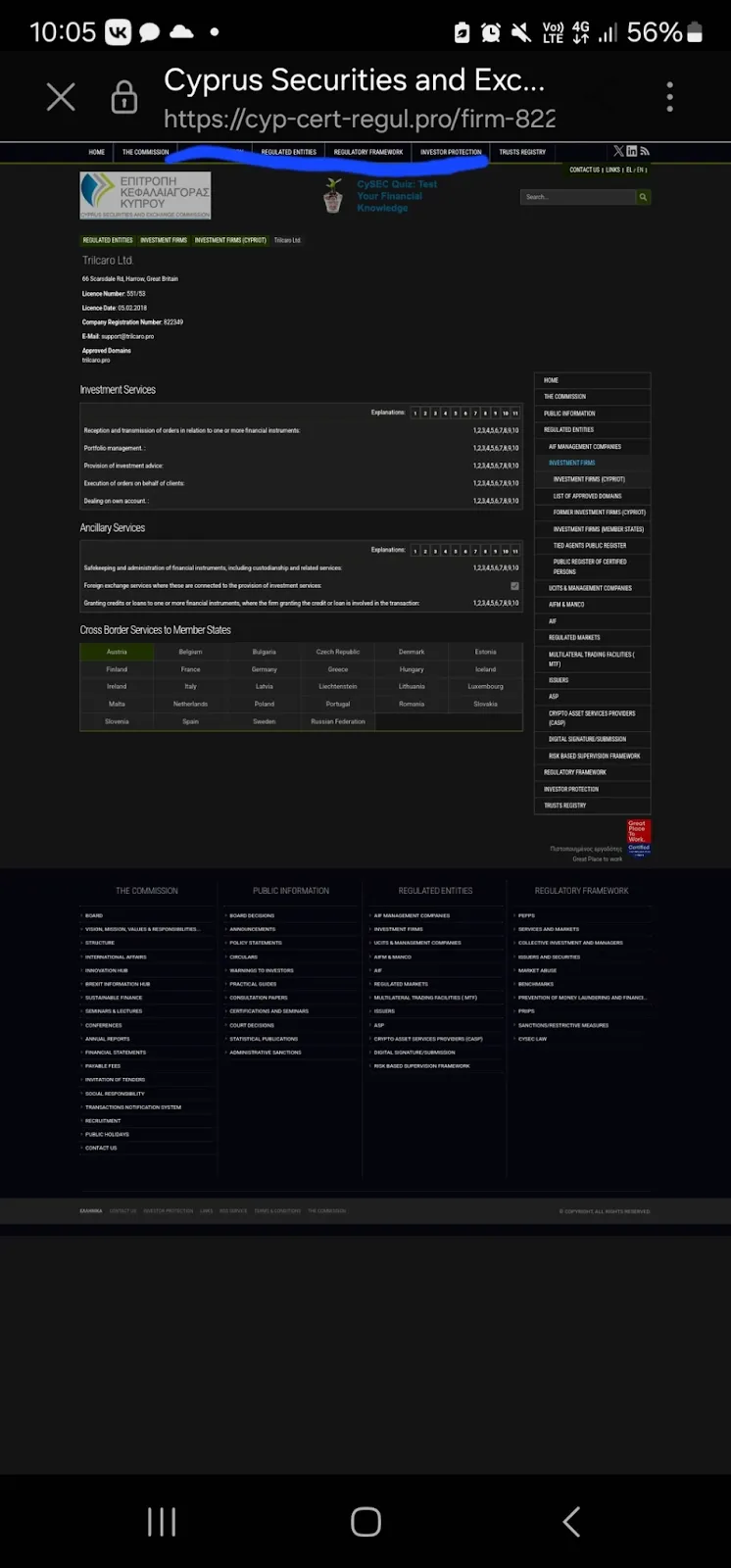Toggle the foreign exchange services checkbox
Image resolution: width=731 pixels, height=1568 pixels.
point(514,586)
